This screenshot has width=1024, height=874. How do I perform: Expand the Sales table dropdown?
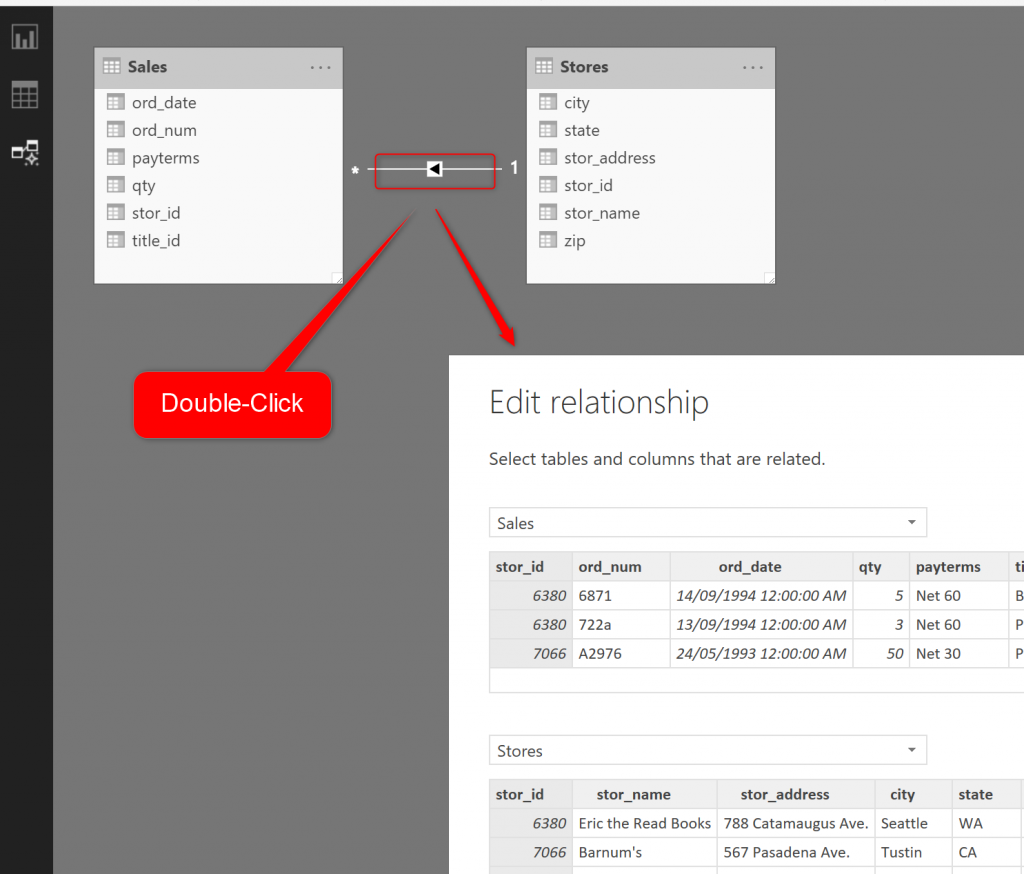click(x=910, y=523)
